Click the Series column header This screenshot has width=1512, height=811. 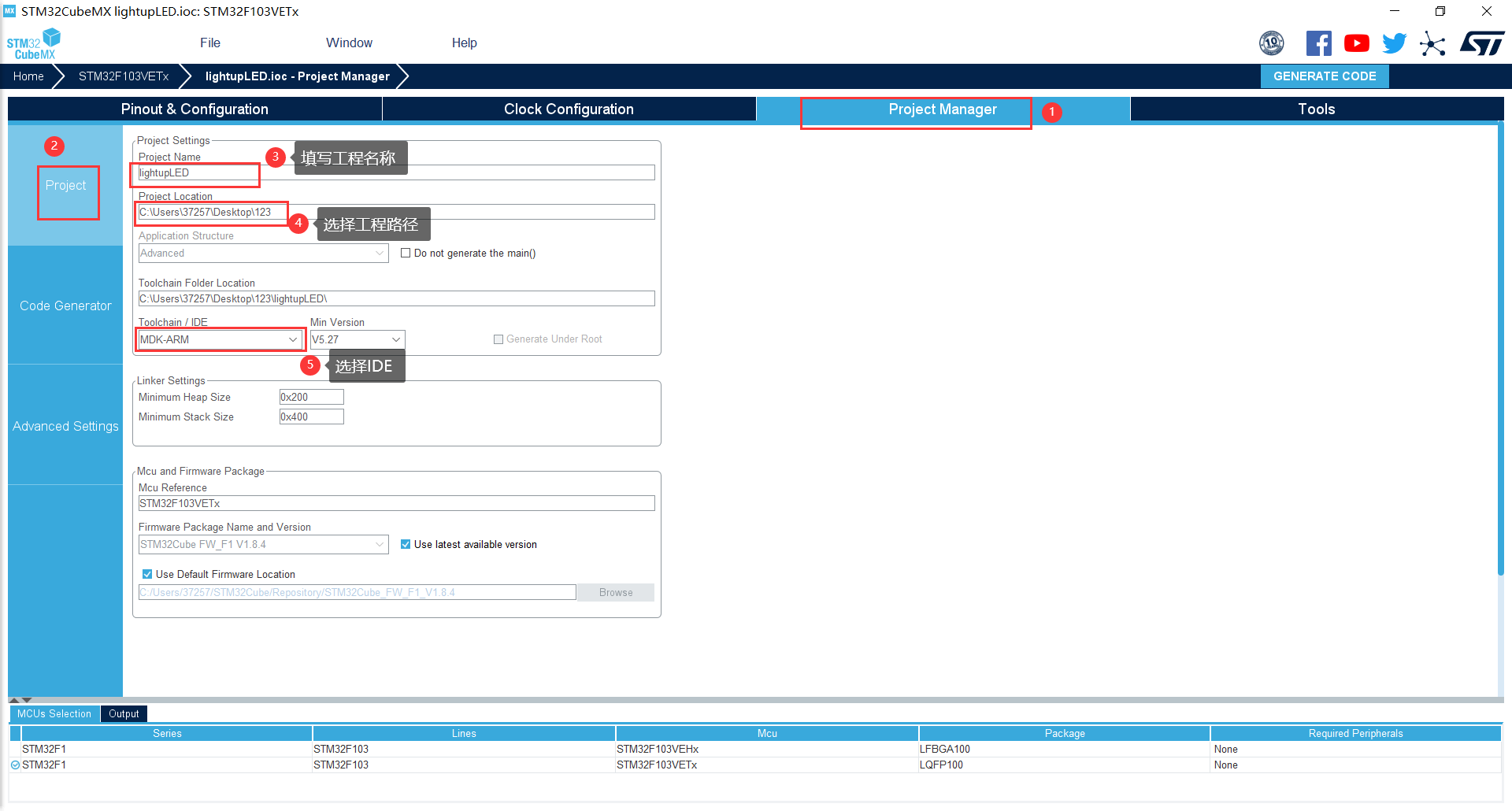click(x=167, y=734)
